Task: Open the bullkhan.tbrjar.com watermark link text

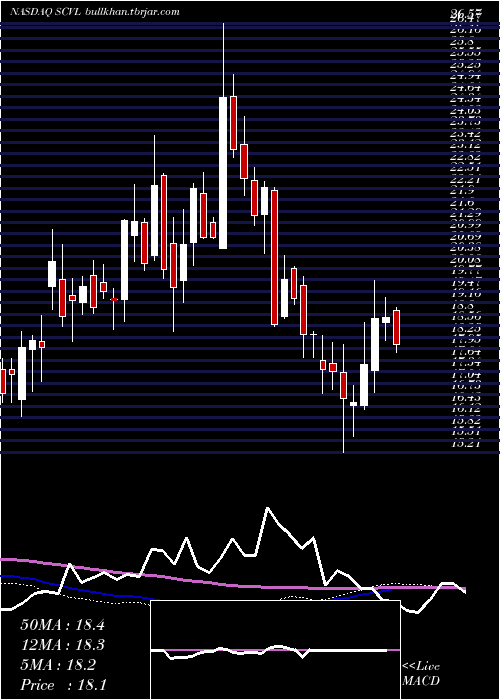Action: coord(132,12)
